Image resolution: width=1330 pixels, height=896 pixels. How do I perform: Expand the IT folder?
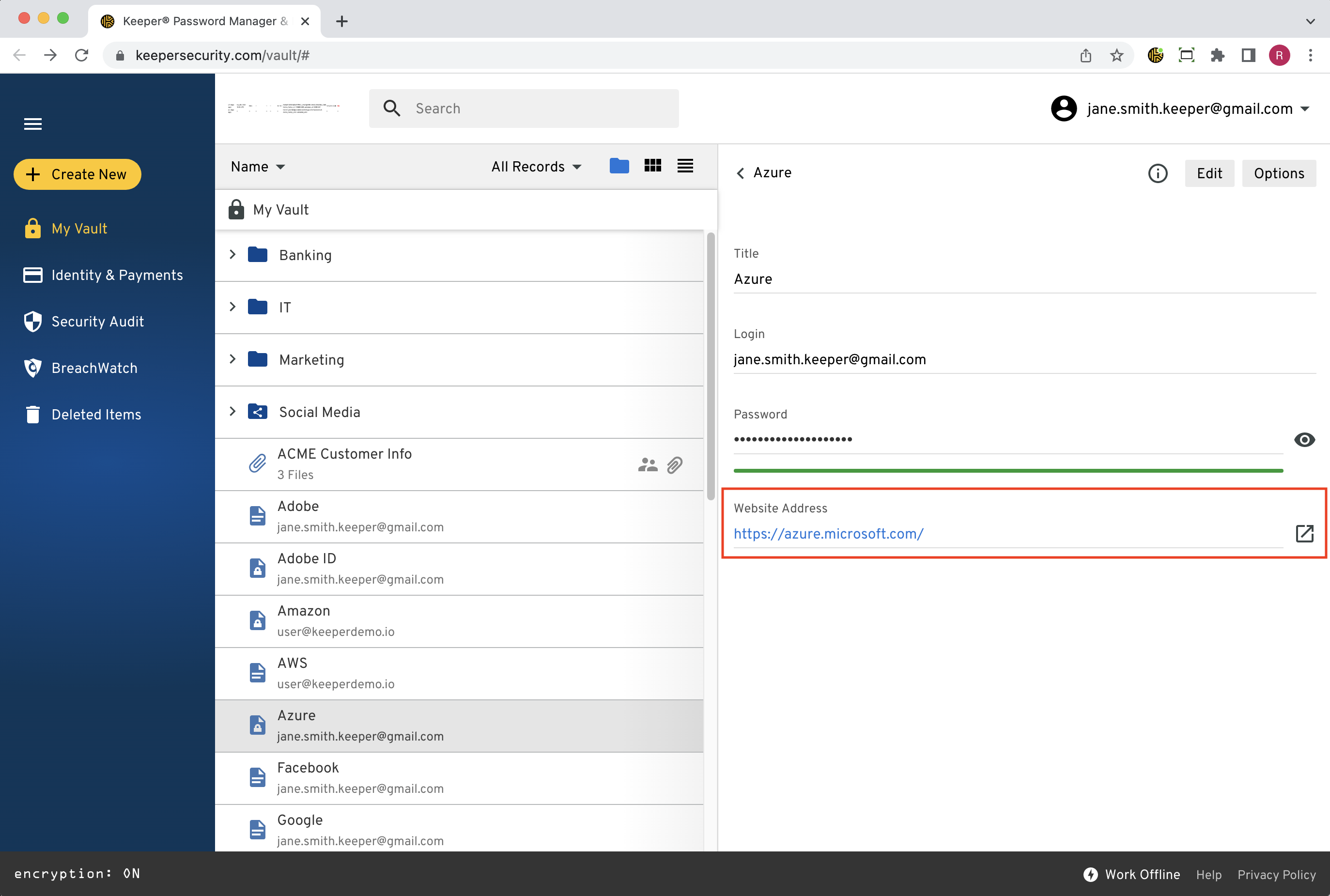(232, 307)
